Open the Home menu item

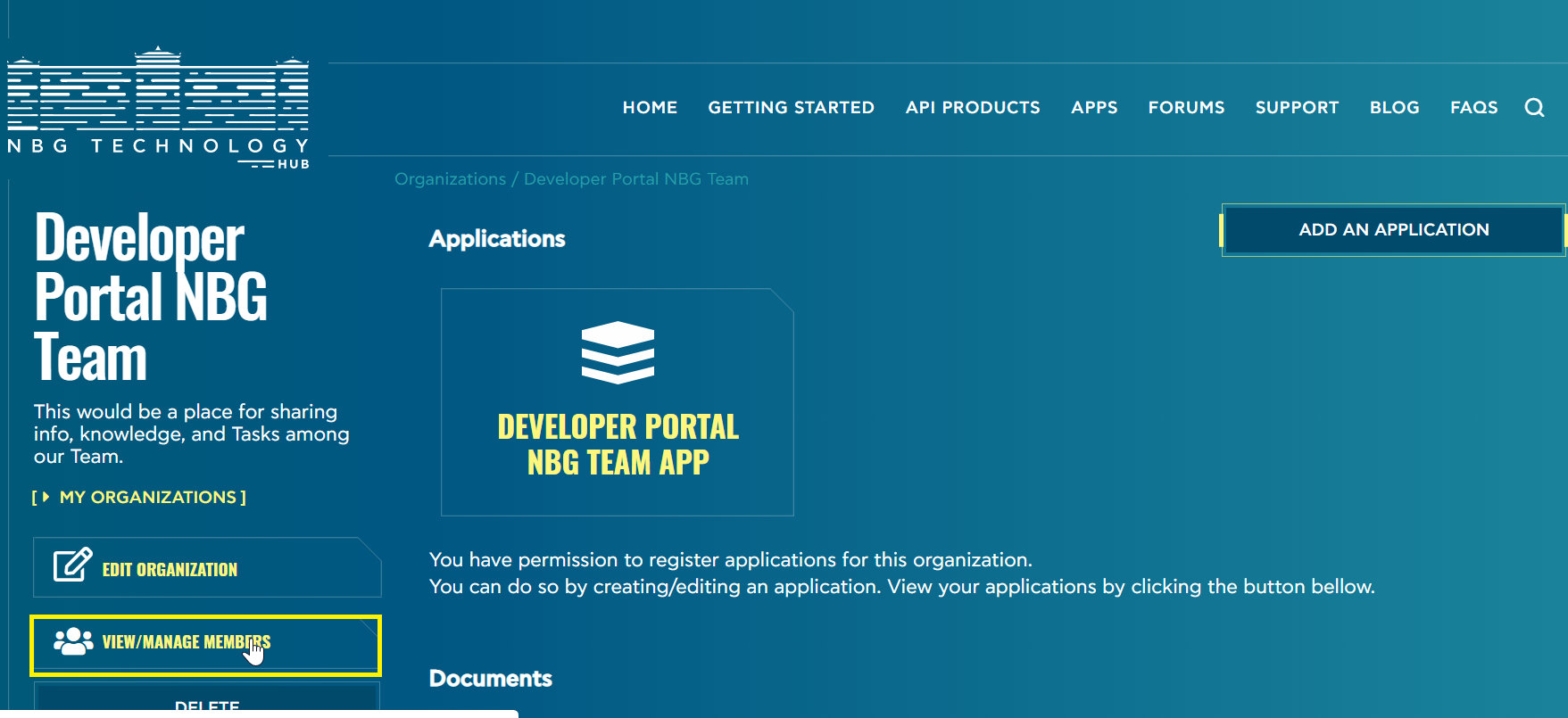coord(650,108)
